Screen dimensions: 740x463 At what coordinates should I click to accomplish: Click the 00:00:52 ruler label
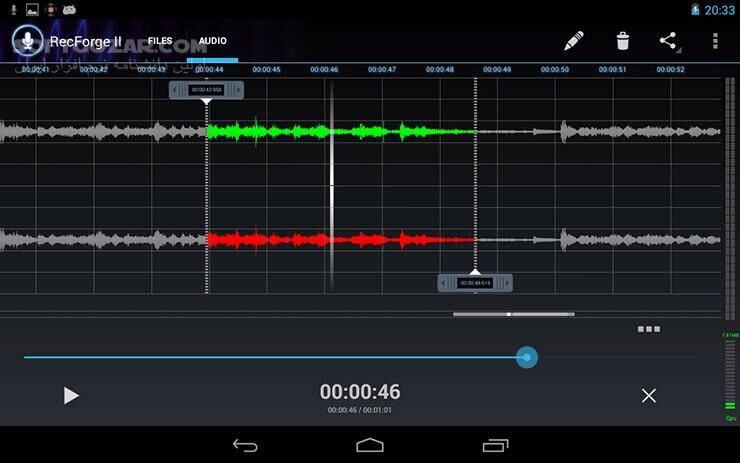click(671, 69)
